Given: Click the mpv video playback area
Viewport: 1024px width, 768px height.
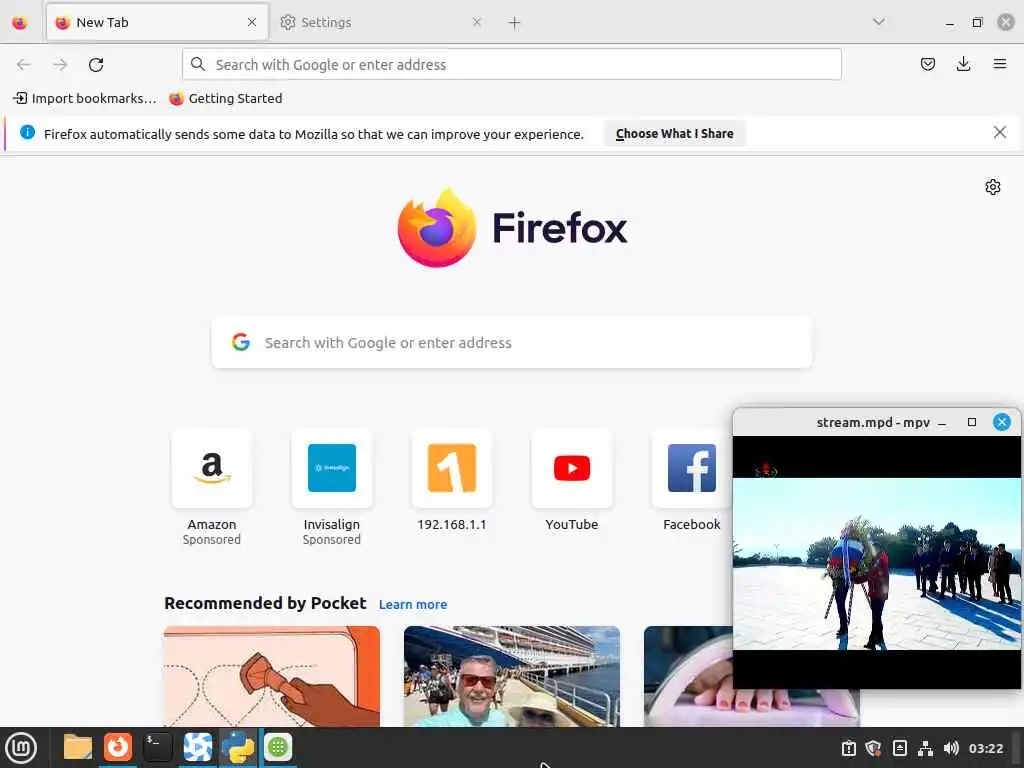Looking at the screenshot, I should 876,563.
